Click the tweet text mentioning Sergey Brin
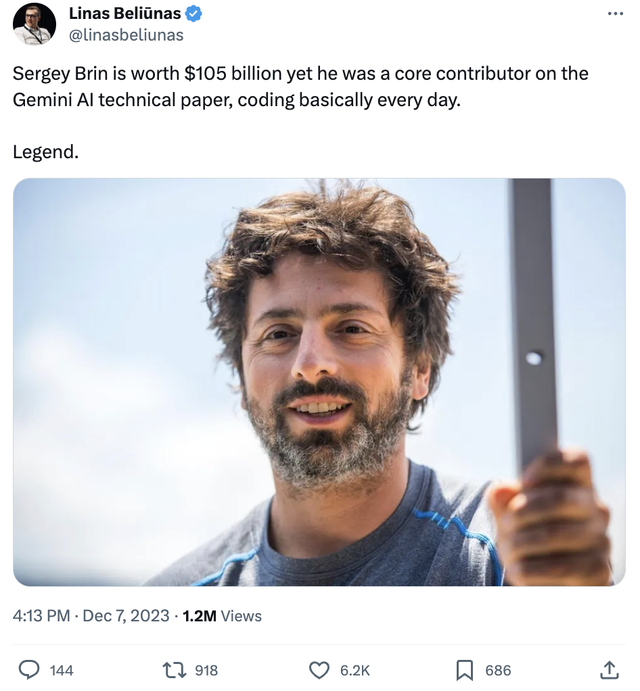Viewport: 640px width, 691px height. (300, 87)
